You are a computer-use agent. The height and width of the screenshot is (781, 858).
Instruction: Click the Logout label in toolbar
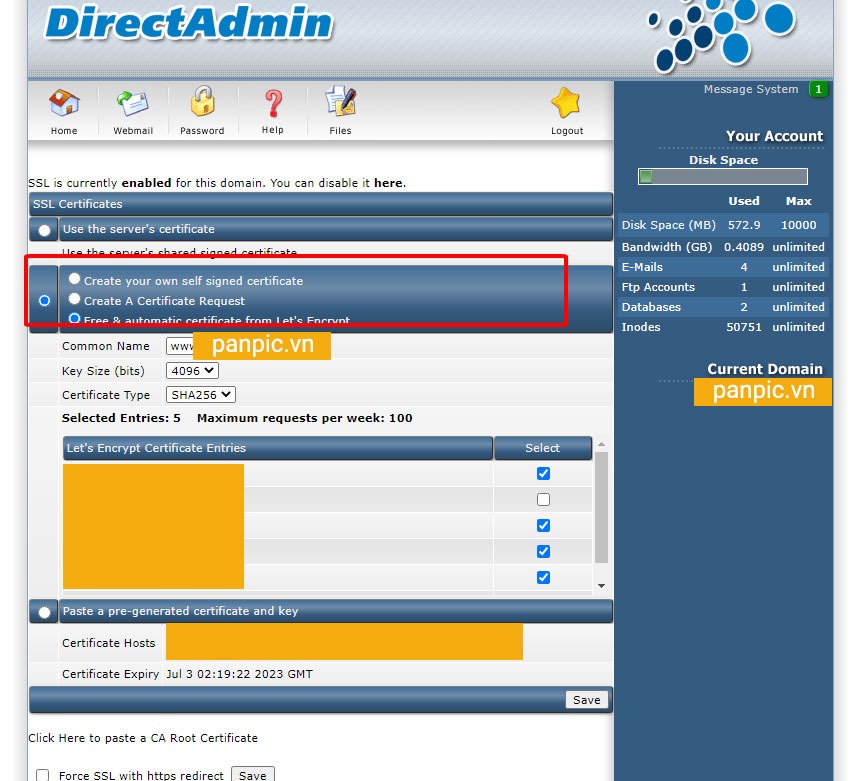[x=567, y=131]
